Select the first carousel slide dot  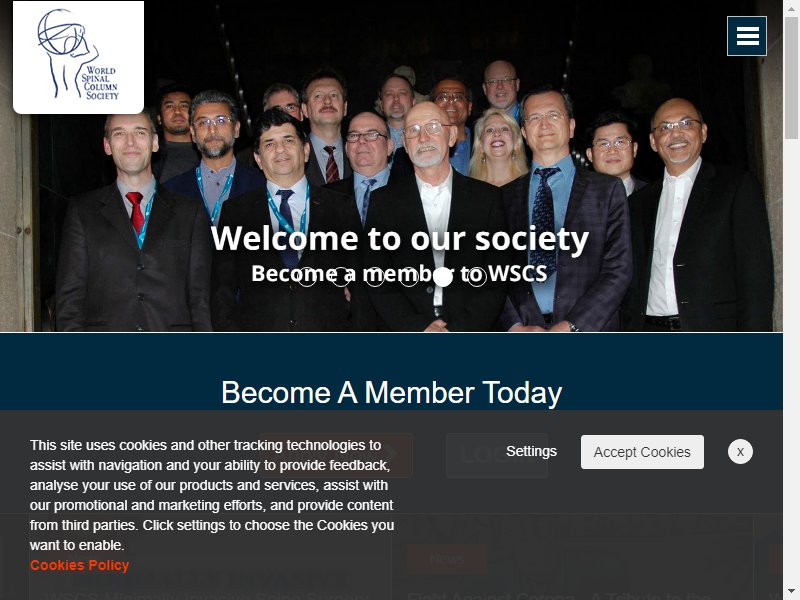click(x=307, y=277)
